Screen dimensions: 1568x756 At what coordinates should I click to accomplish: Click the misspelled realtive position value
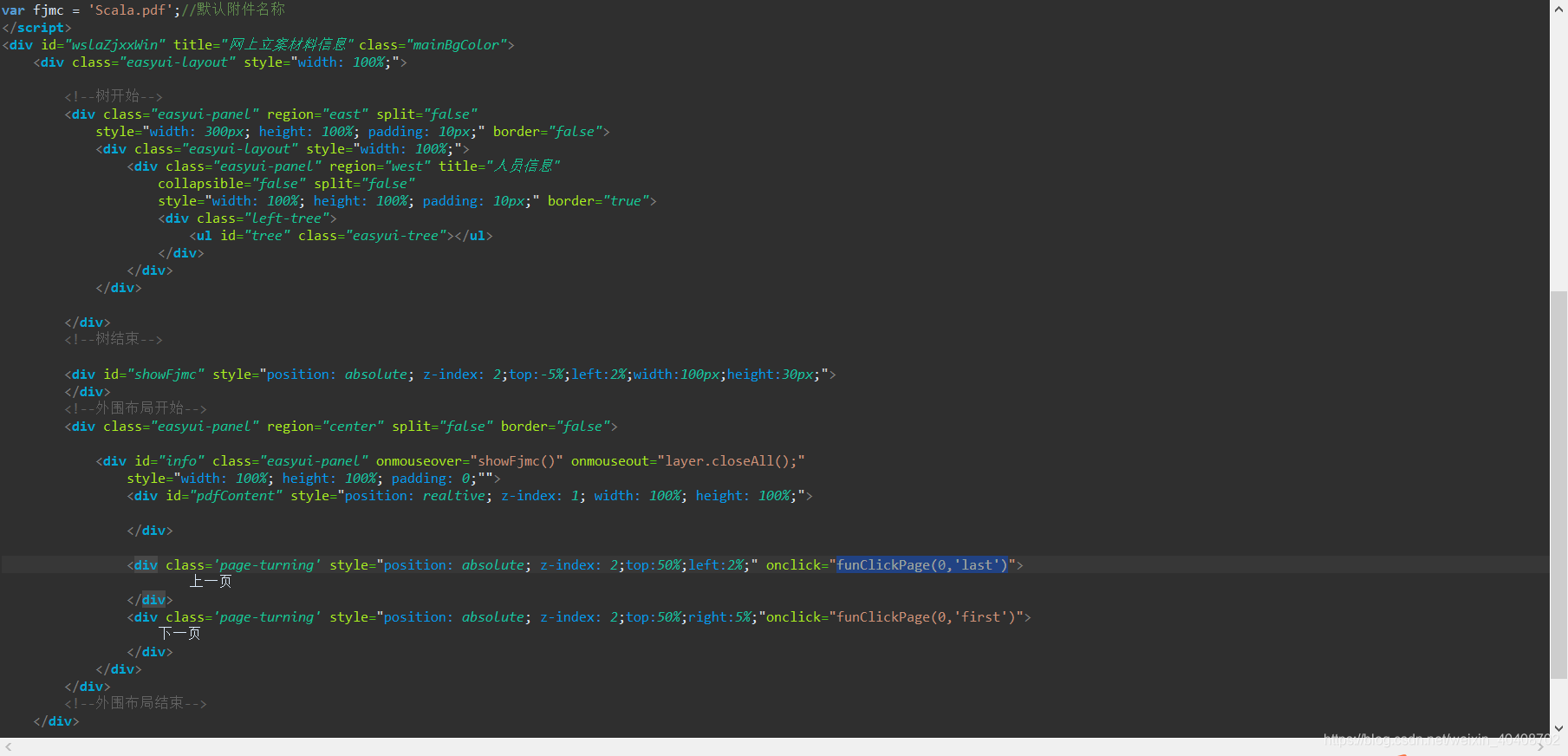pos(454,495)
